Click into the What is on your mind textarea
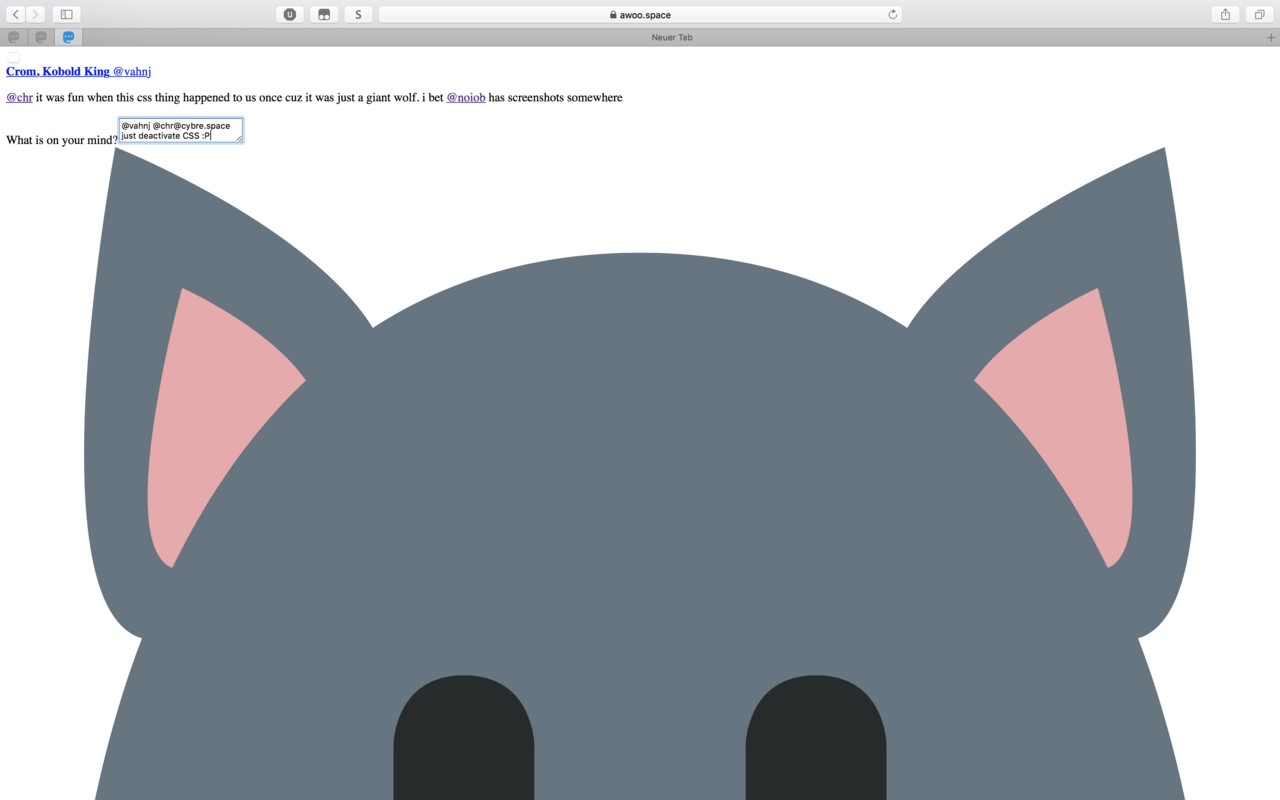The height and width of the screenshot is (800, 1280). click(180, 130)
